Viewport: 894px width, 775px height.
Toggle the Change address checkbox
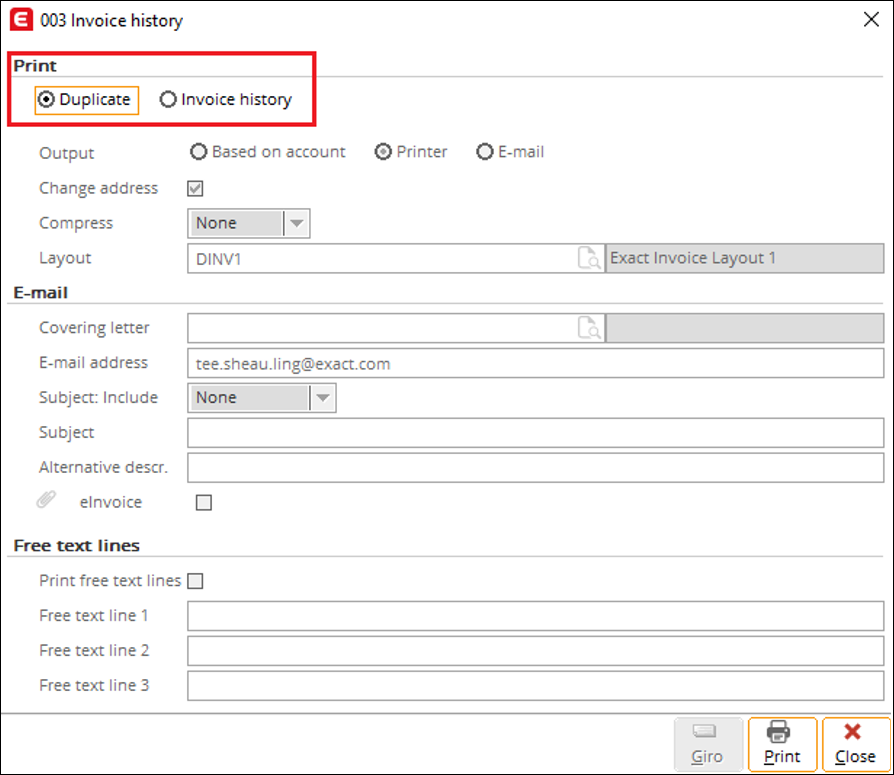(196, 188)
